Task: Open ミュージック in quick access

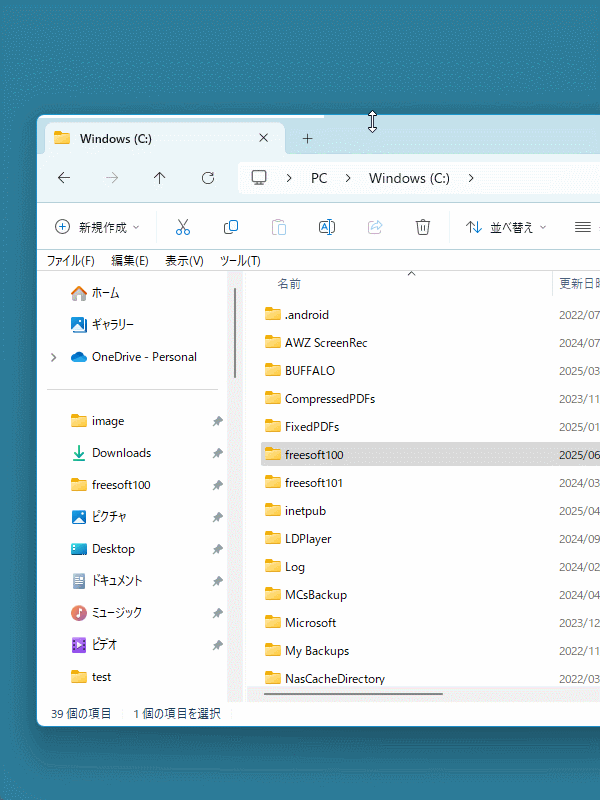Action: [107, 613]
